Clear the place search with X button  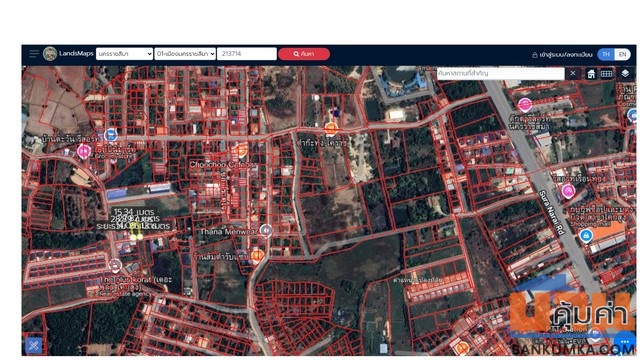[573, 73]
